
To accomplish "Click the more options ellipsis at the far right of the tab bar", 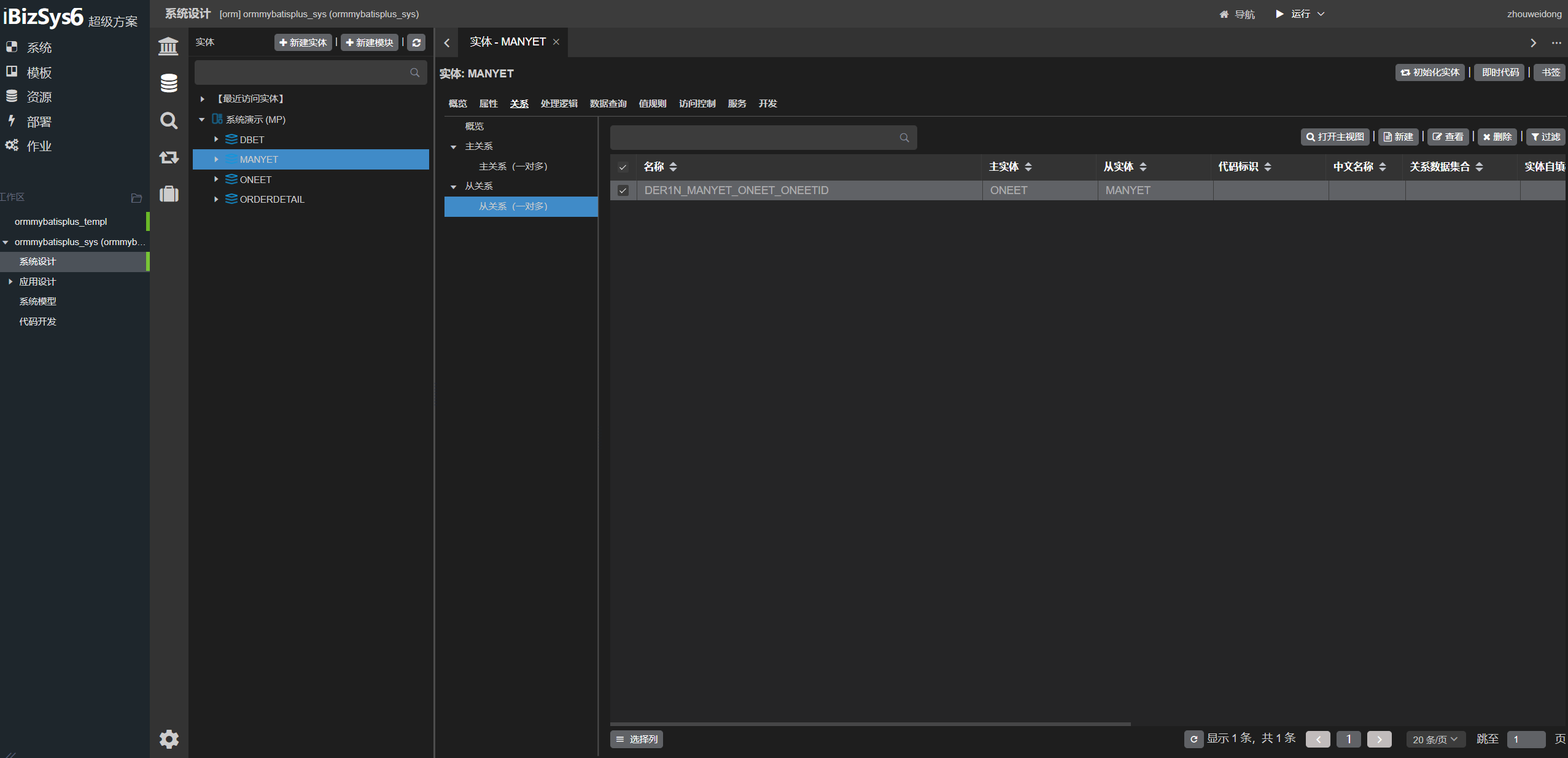I will coord(1556,43).
